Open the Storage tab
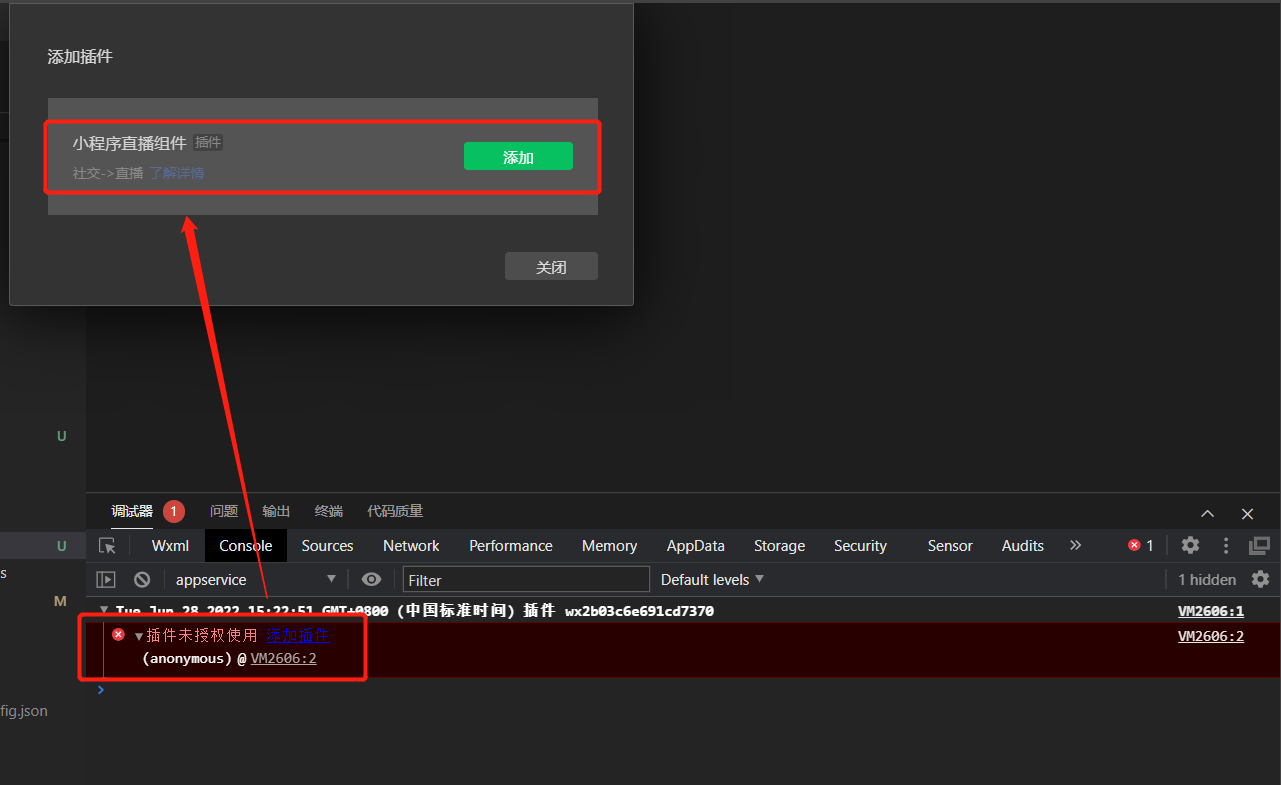The height and width of the screenshot is (785, 1281). (779, 546)
